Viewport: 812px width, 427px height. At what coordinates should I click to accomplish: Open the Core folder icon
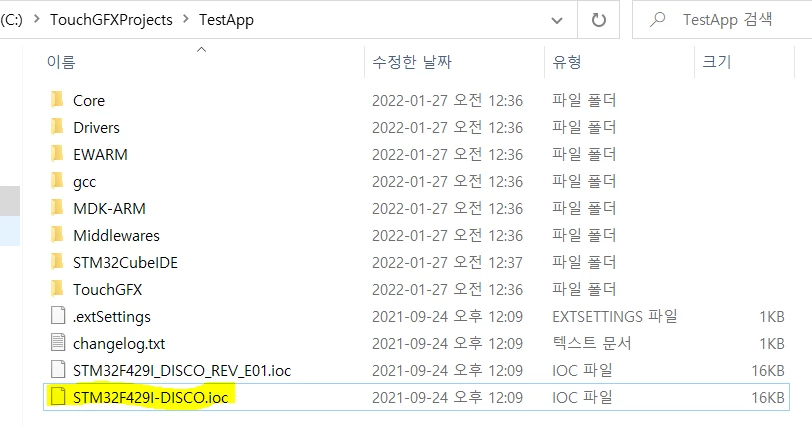(x=57, y=99)
